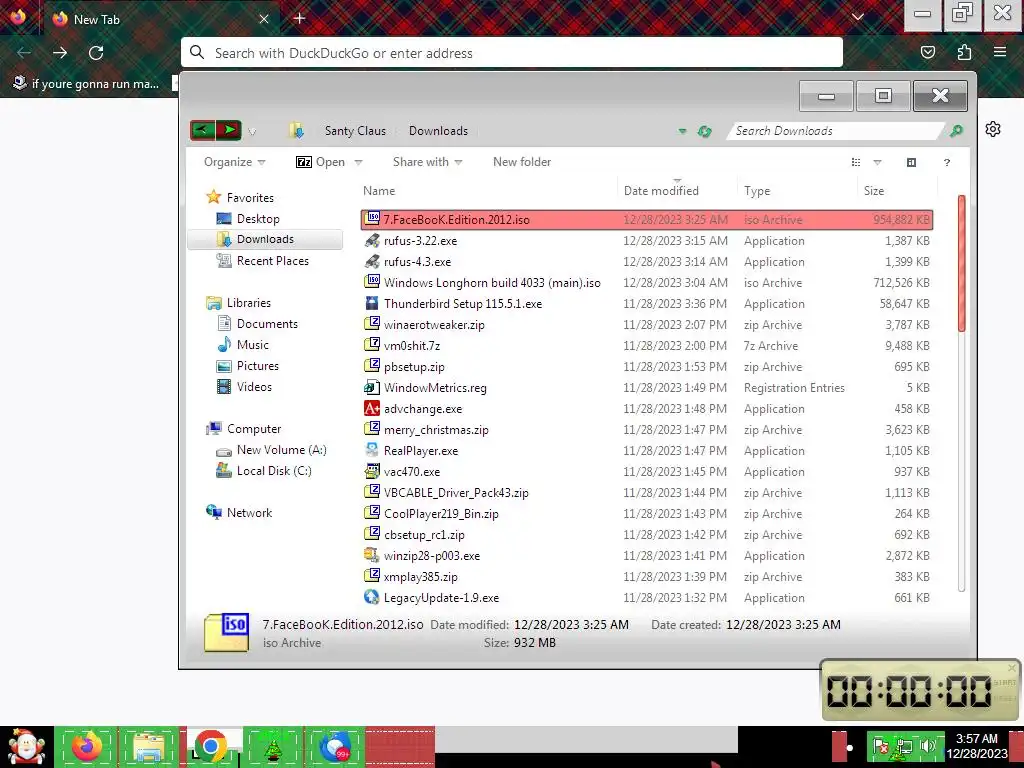Select merry_christmas.zip file name
The width and height of the screenshot is (1024, 768).
[x=436, y=430]
